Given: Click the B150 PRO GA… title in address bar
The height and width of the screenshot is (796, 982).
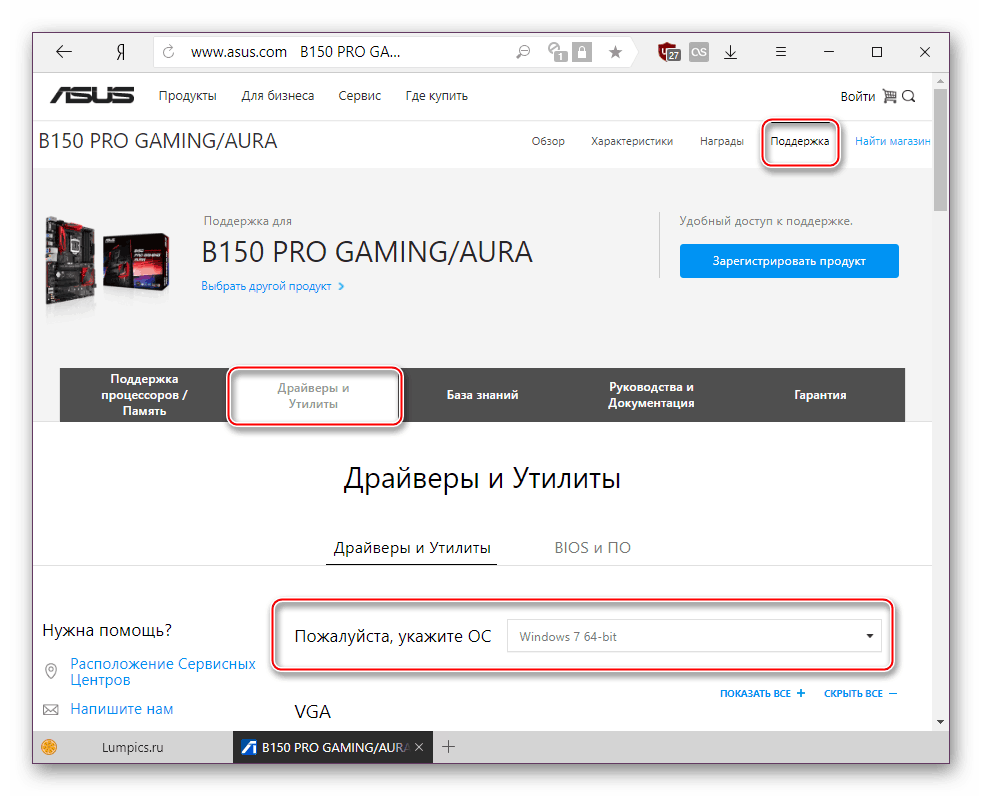Looking at the screenshot, I should pyautogui.click(x=350, y=52).
